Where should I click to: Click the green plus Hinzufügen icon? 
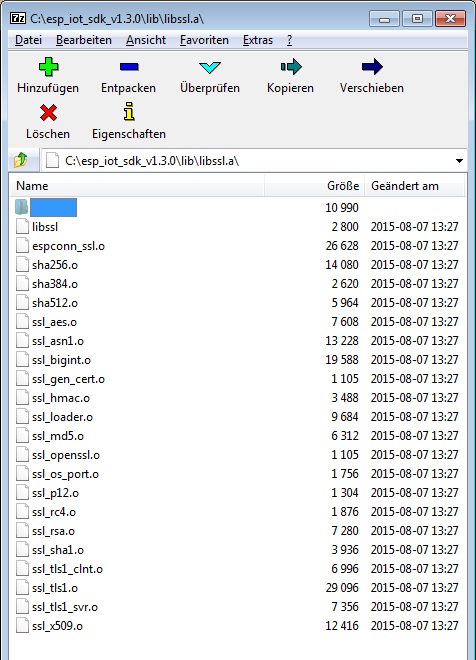pos(48,67)
